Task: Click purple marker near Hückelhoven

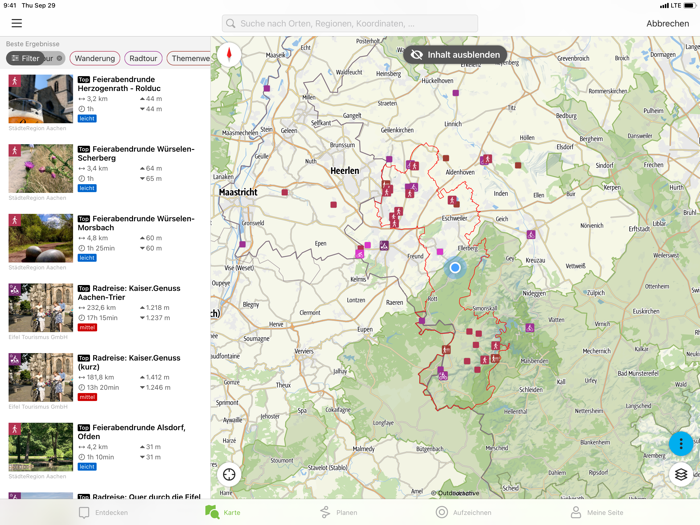Action: [x=455, y=93]
